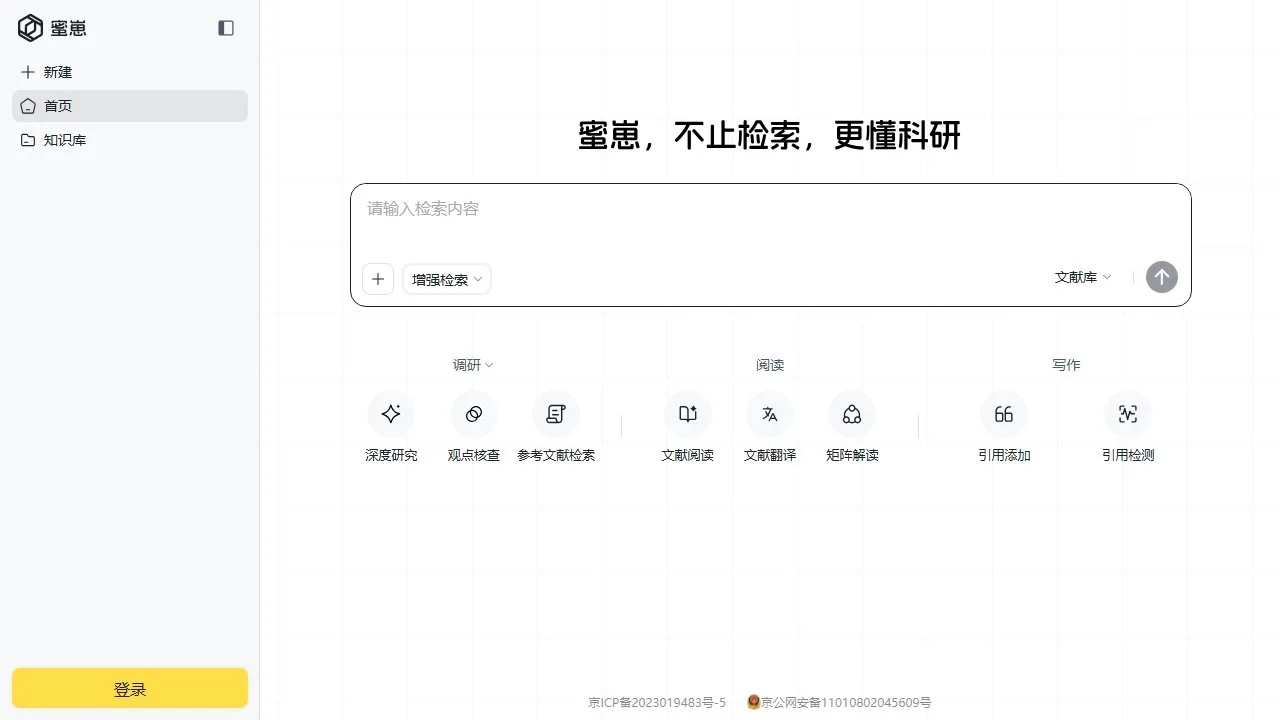Open the 深度研究 sparkle icon
The height and width of the screenshot is (720, 1280).
[x=391, y=414]
